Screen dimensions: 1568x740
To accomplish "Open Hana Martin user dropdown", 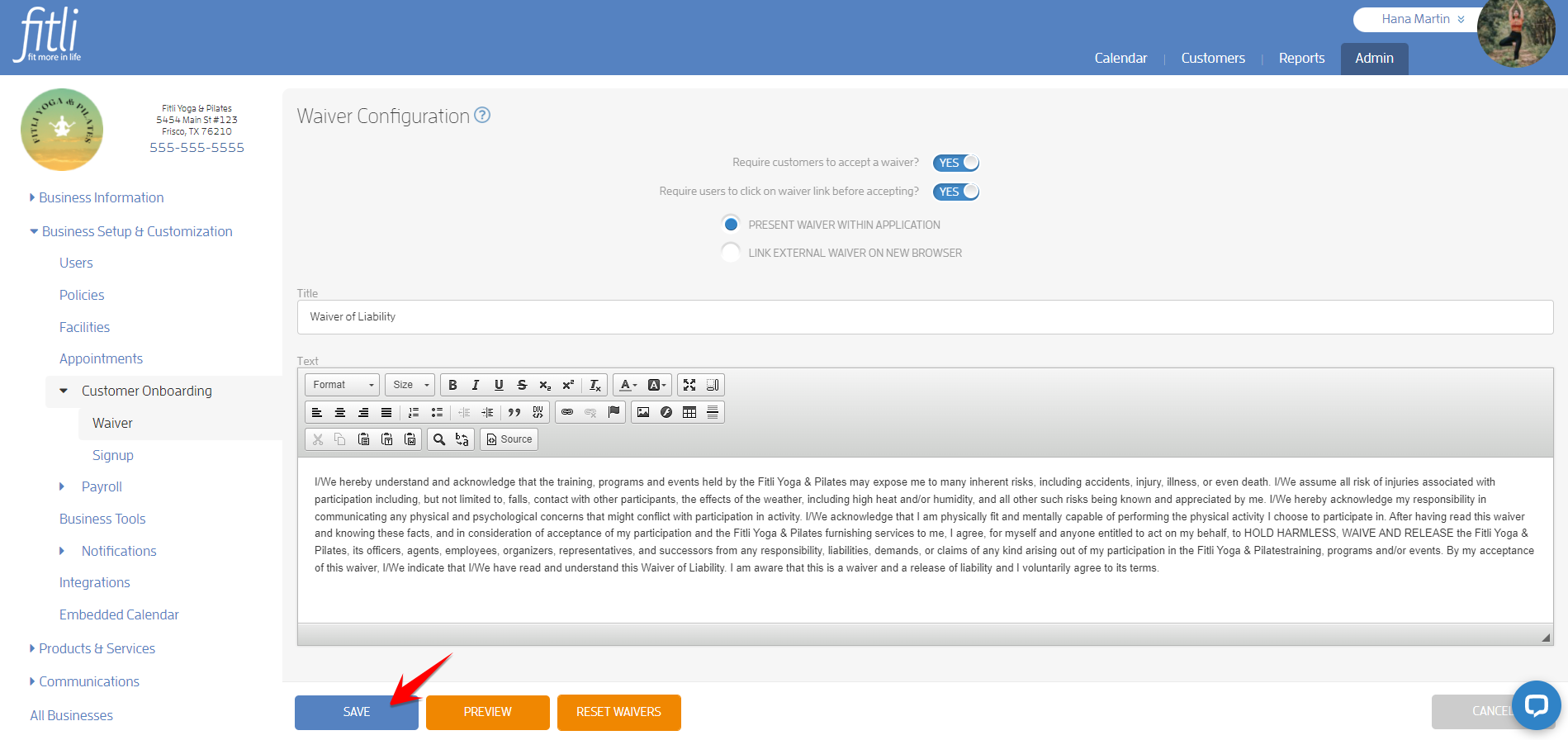I will coord(1422,19).
